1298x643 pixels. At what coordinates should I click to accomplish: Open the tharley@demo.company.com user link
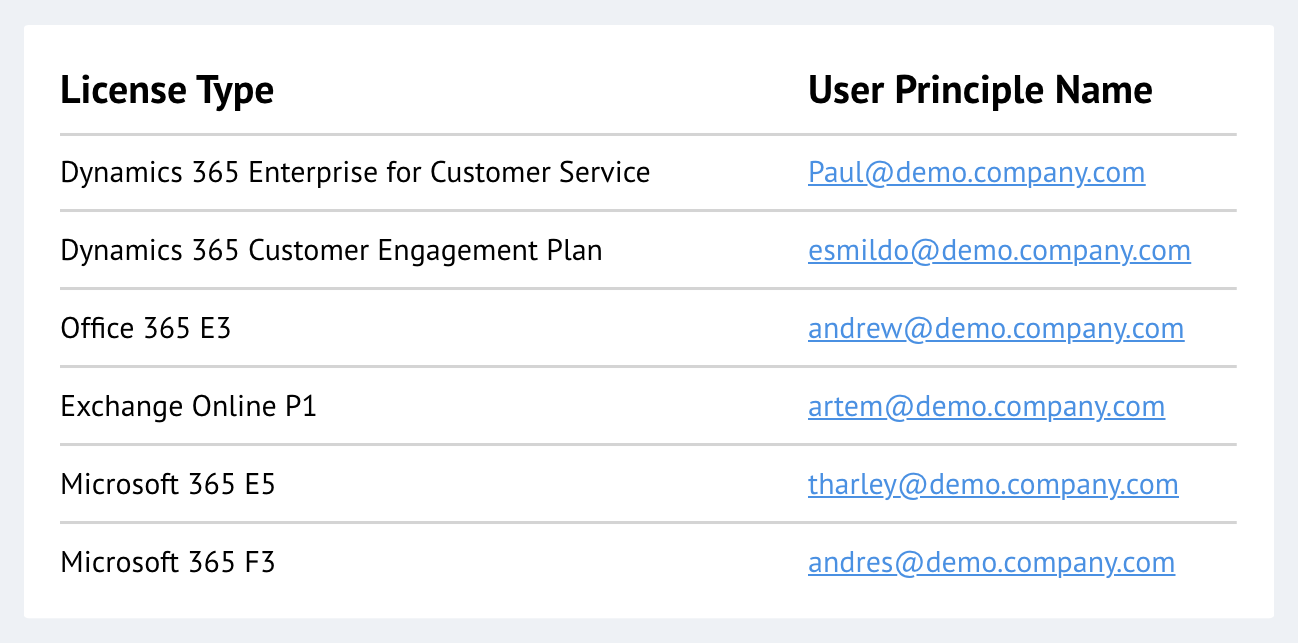(x=993, y=484)
